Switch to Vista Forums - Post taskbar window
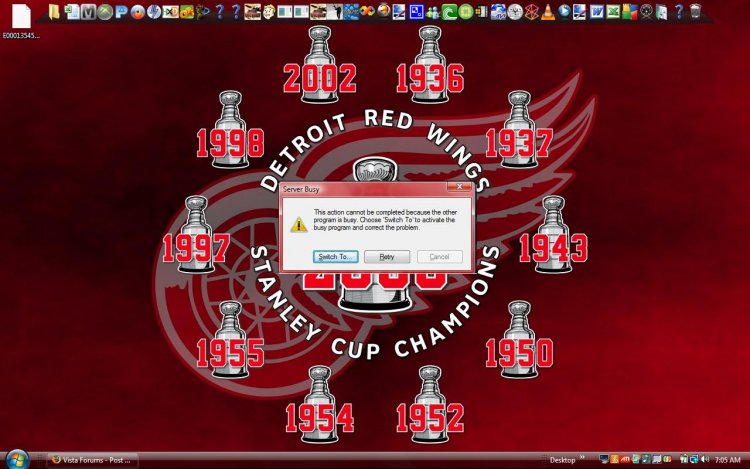Viewport: 750px width, 469px height. coord(93,460)
